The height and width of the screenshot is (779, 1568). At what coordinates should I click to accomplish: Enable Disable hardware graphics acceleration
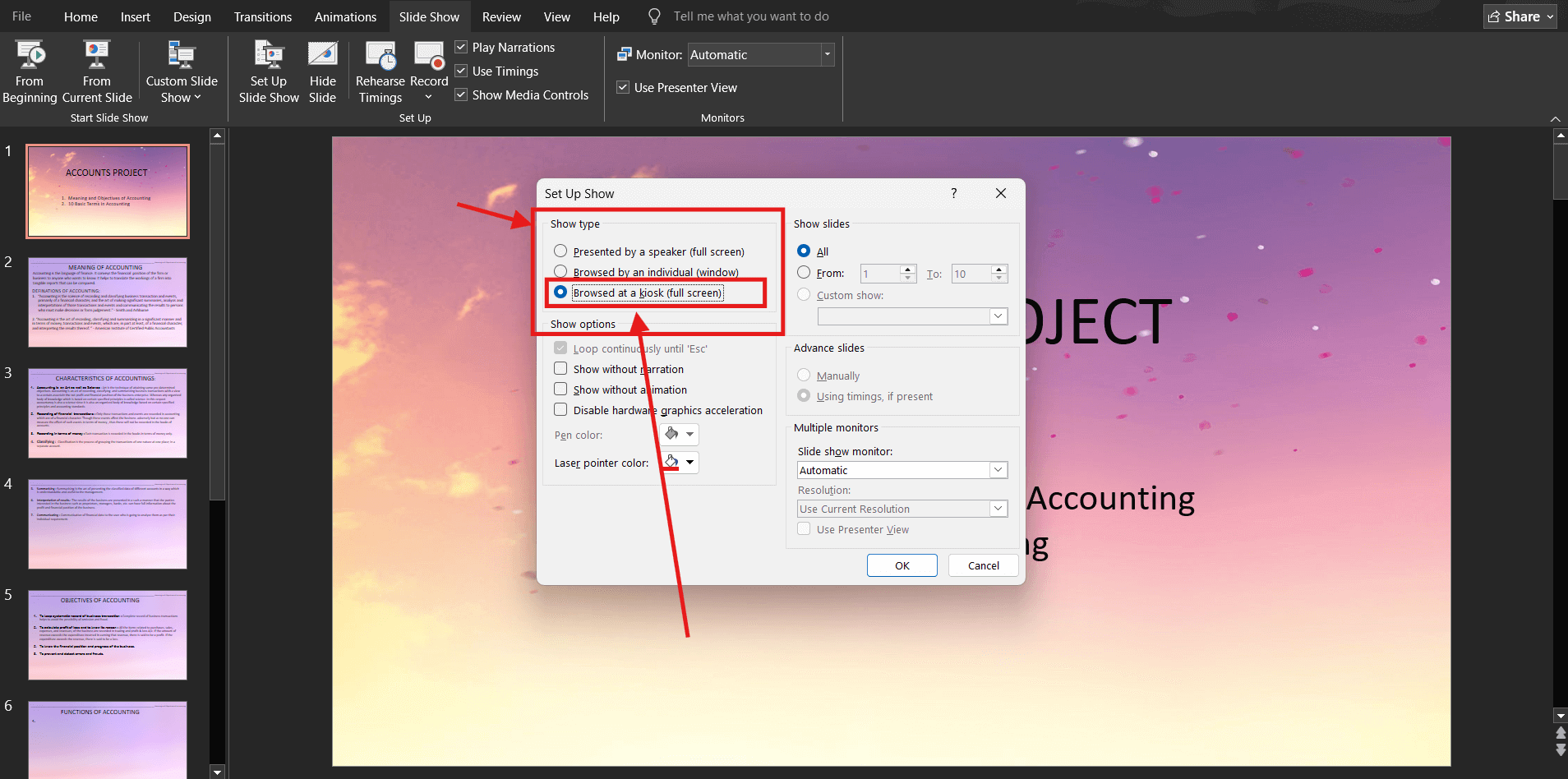(560, 410)
